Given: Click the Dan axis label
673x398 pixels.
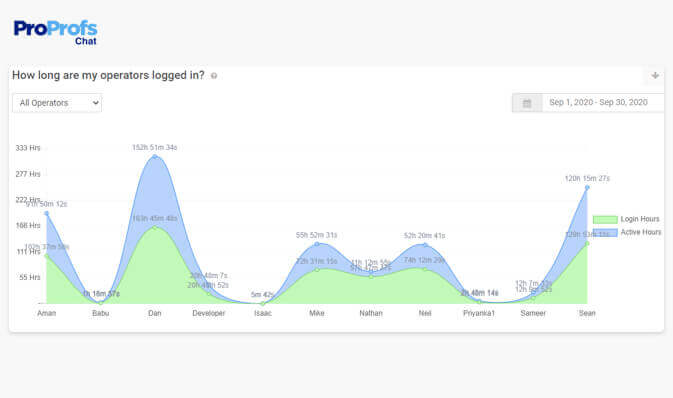Looking at the screenshot, I should coord(155,313).
